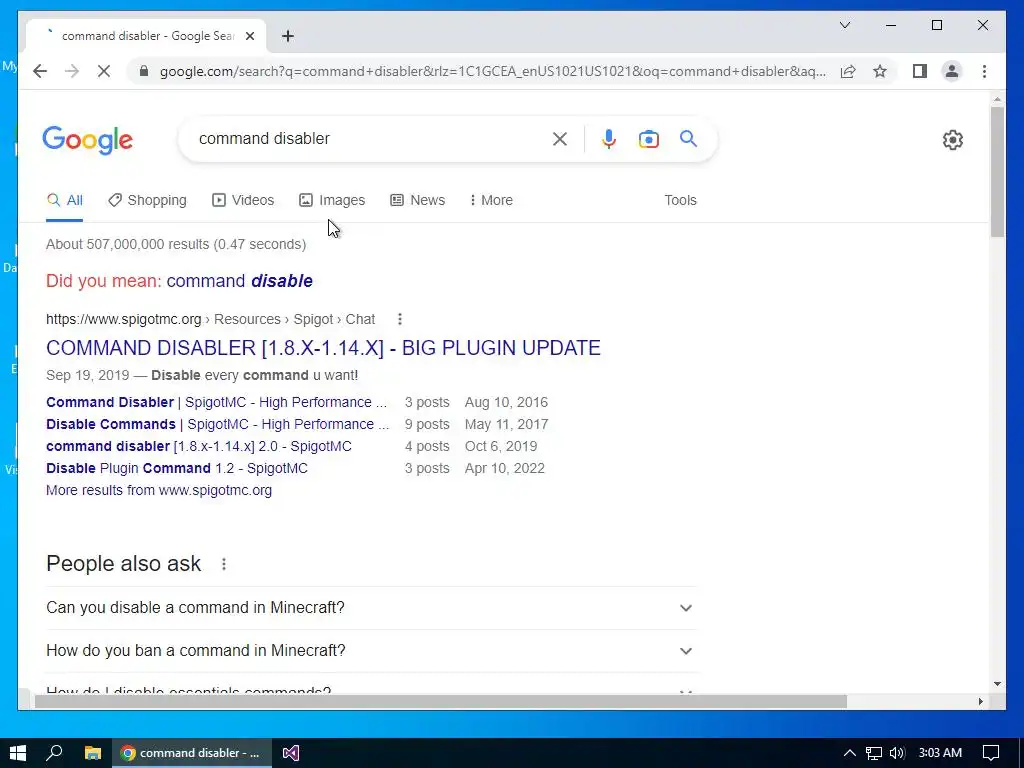
Task: Stop loading the page
Action: pos(104,71)
